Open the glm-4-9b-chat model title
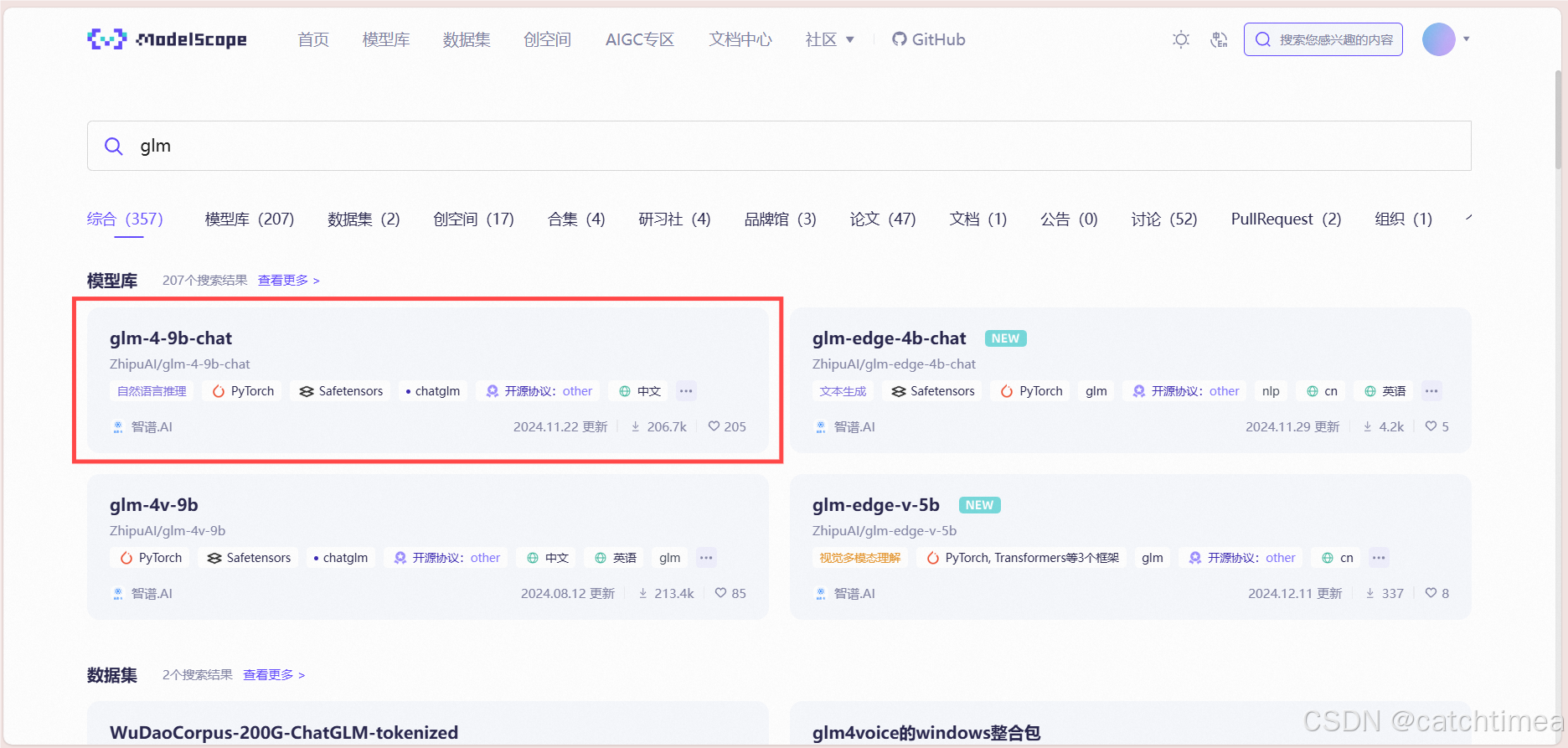This screenshot has height=748, width=1568. (171, 338)
